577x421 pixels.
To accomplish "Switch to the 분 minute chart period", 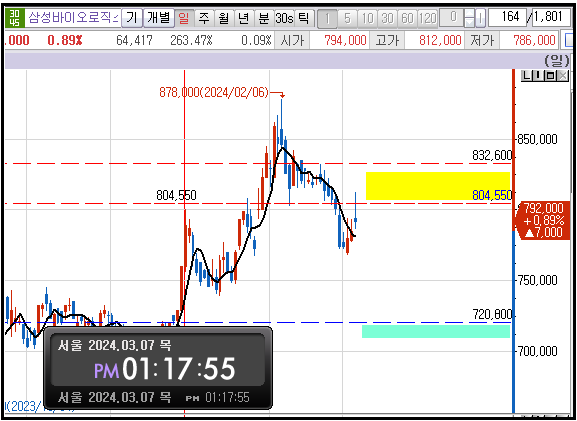I will (x=263, y=18).
